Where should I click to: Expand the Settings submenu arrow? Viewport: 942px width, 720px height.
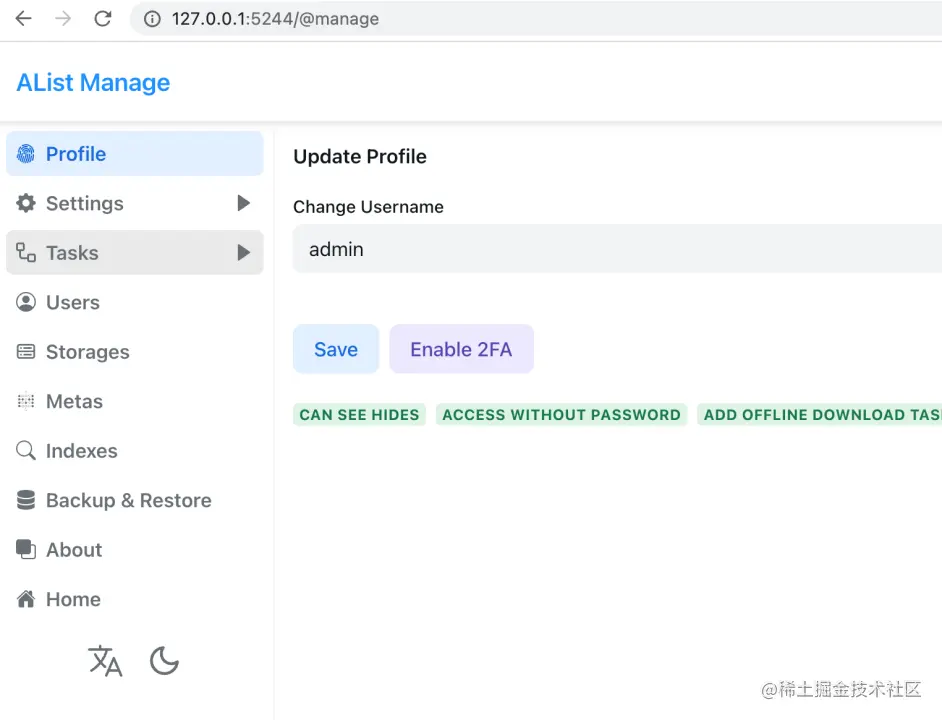243,203
